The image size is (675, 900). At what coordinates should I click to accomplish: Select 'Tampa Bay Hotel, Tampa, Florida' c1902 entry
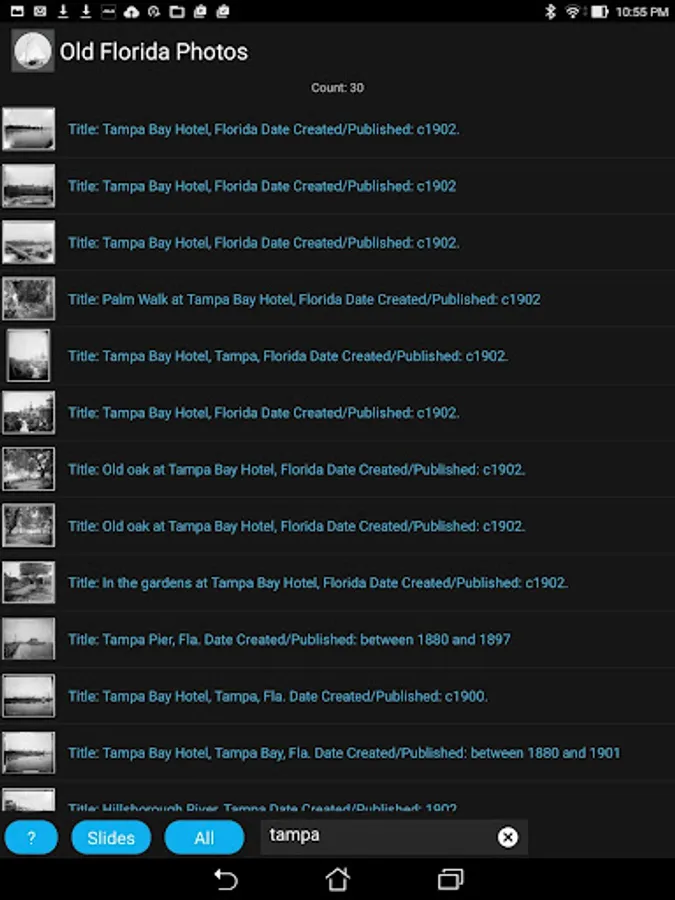[288, 356]
